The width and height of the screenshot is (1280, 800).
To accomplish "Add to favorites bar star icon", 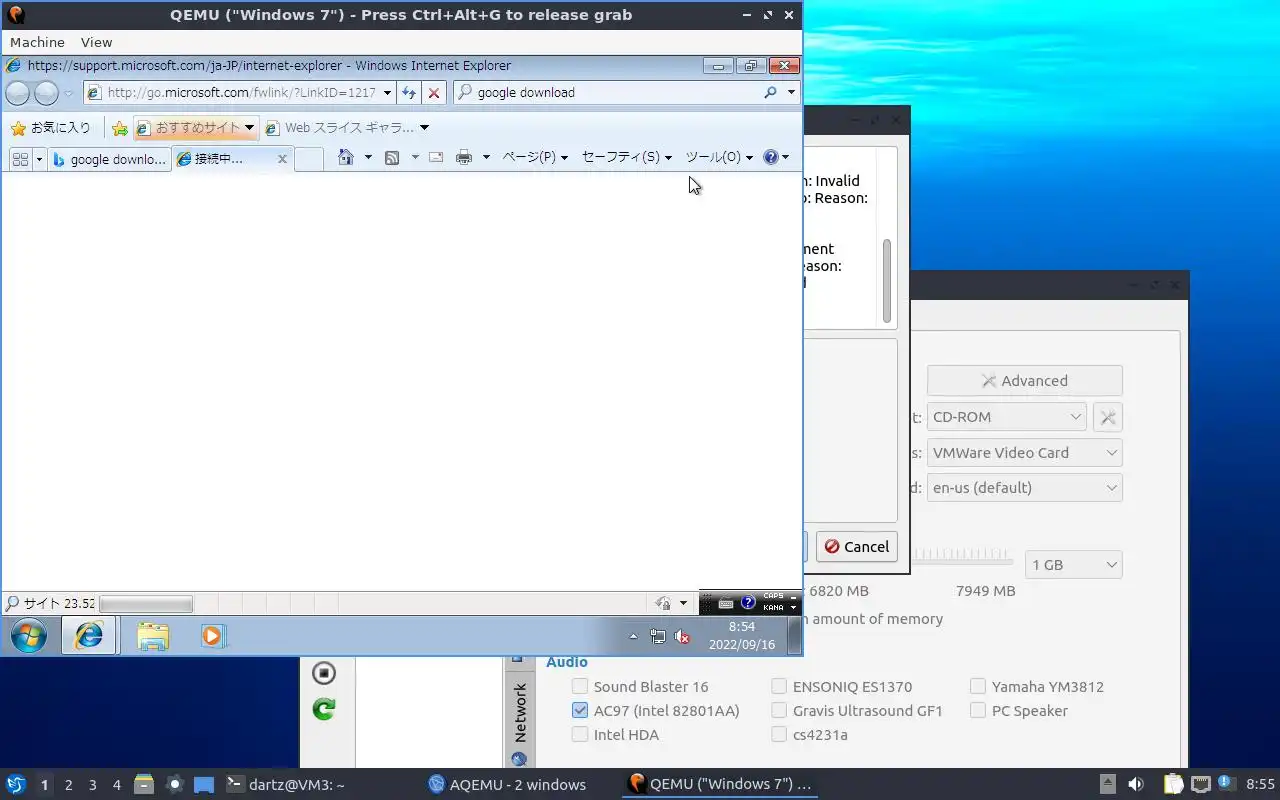I will coord(120,128).
